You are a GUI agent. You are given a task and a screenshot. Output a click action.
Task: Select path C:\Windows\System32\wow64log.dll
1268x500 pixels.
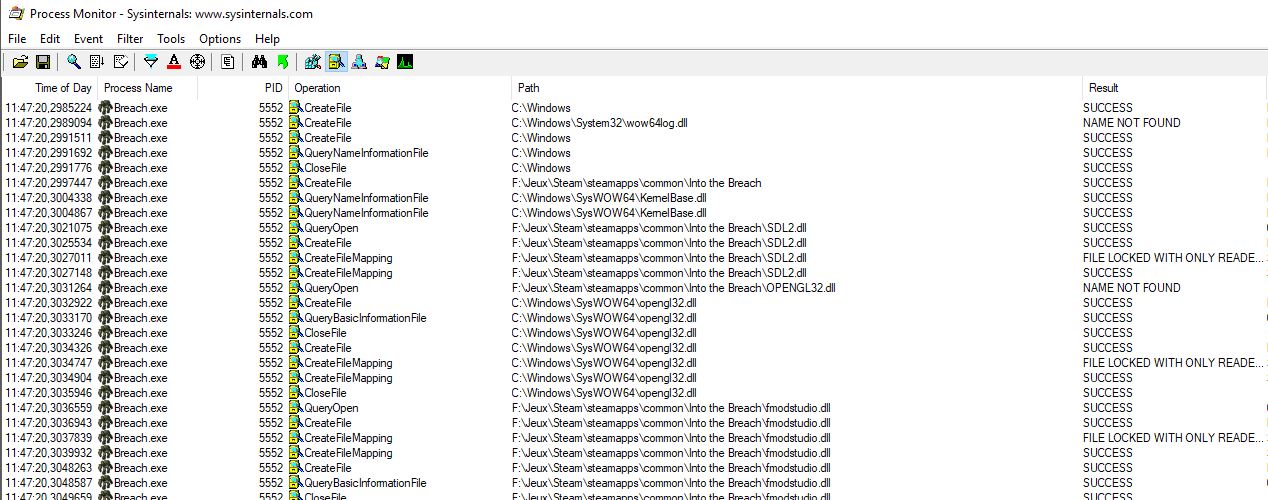pyautogui.click(x=599, y=123)
